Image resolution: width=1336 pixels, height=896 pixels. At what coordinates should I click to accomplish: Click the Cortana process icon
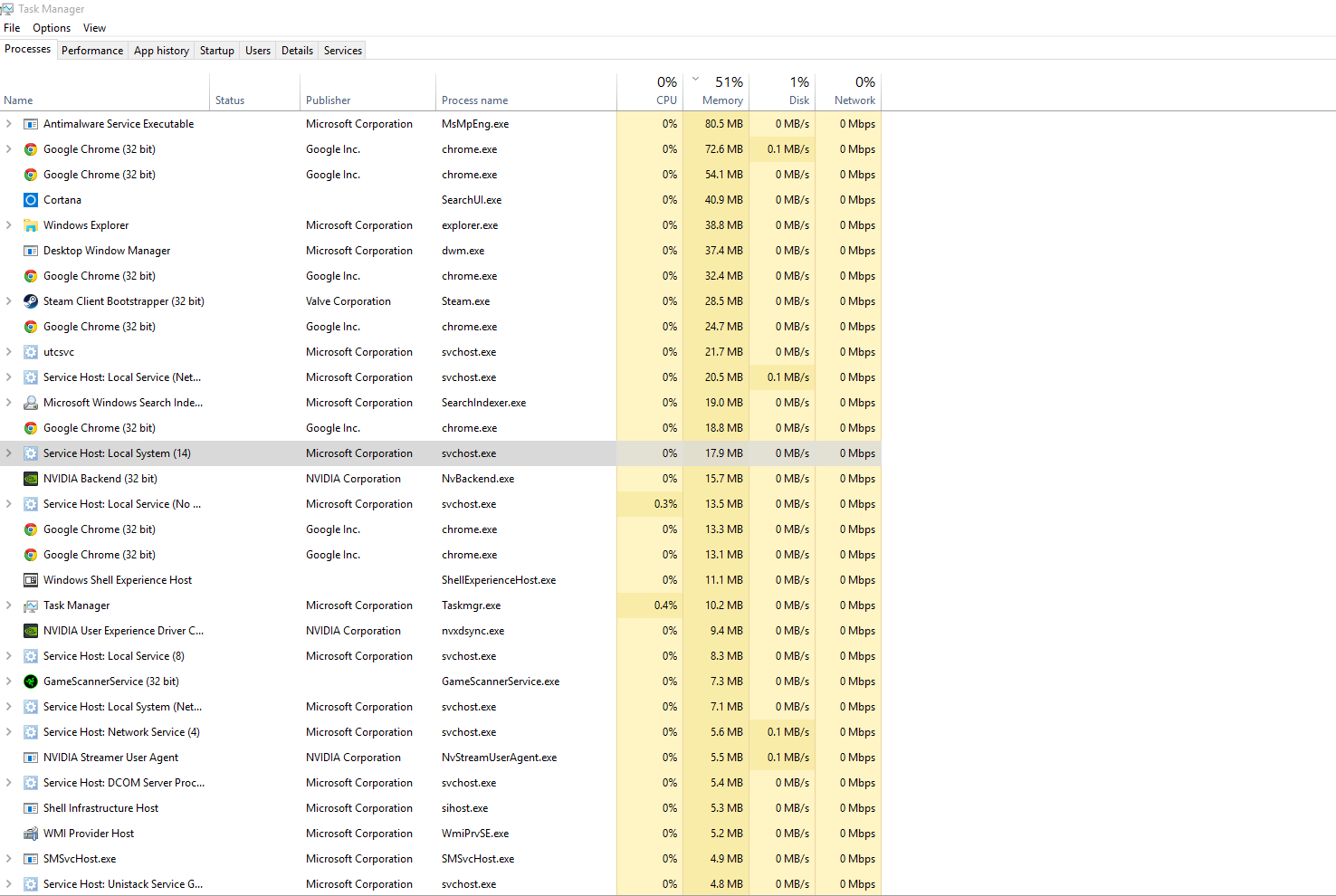[x=31, y=200]
